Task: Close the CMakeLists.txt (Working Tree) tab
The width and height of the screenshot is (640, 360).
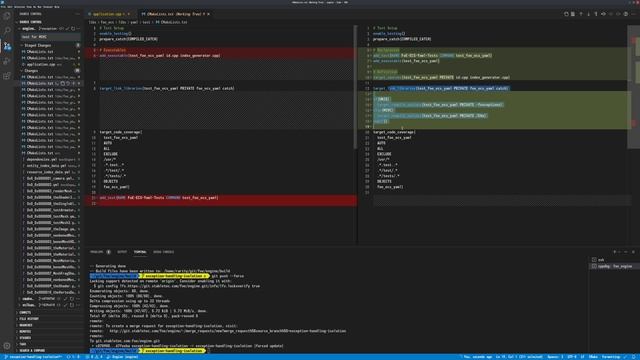Action: pyautogui.click(x=209, y=14)
